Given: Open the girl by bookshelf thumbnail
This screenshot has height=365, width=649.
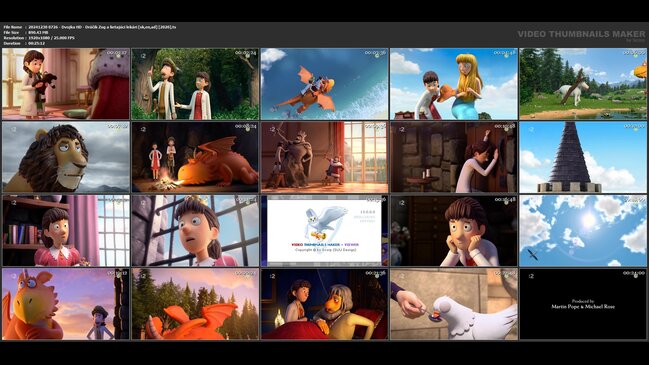Looking at the screenshot, I should [66, 231].
